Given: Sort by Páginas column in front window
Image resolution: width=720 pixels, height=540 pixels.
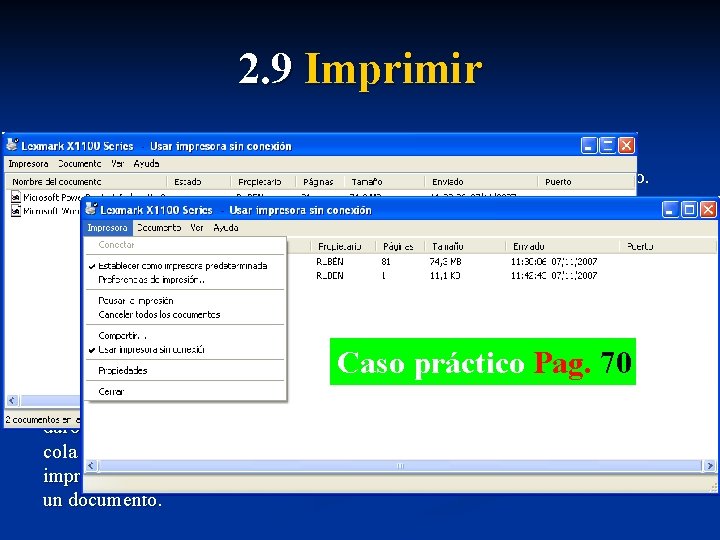Looking at the screenshot, I should pos(400,247).
